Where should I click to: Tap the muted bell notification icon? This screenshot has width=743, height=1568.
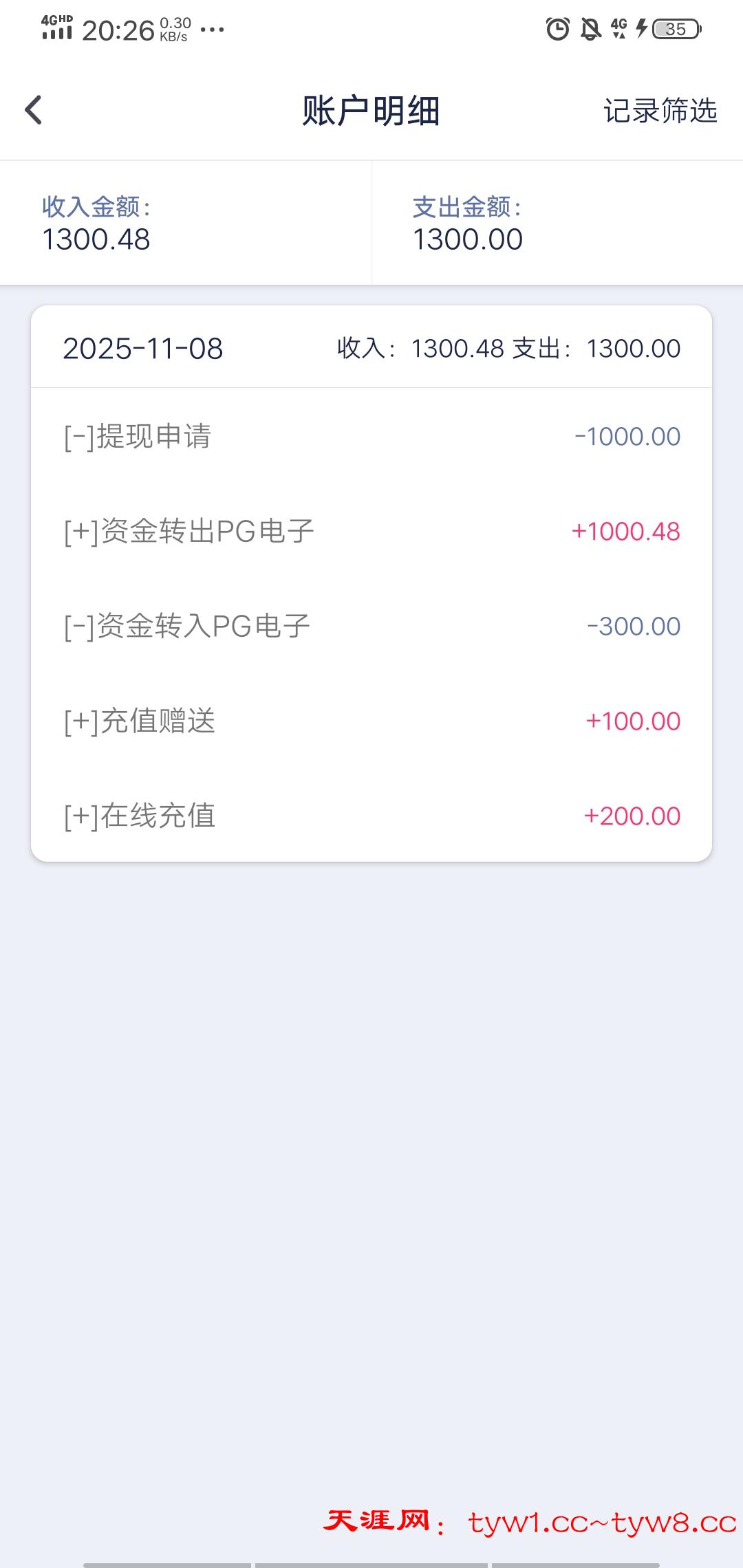click(590, 29)
